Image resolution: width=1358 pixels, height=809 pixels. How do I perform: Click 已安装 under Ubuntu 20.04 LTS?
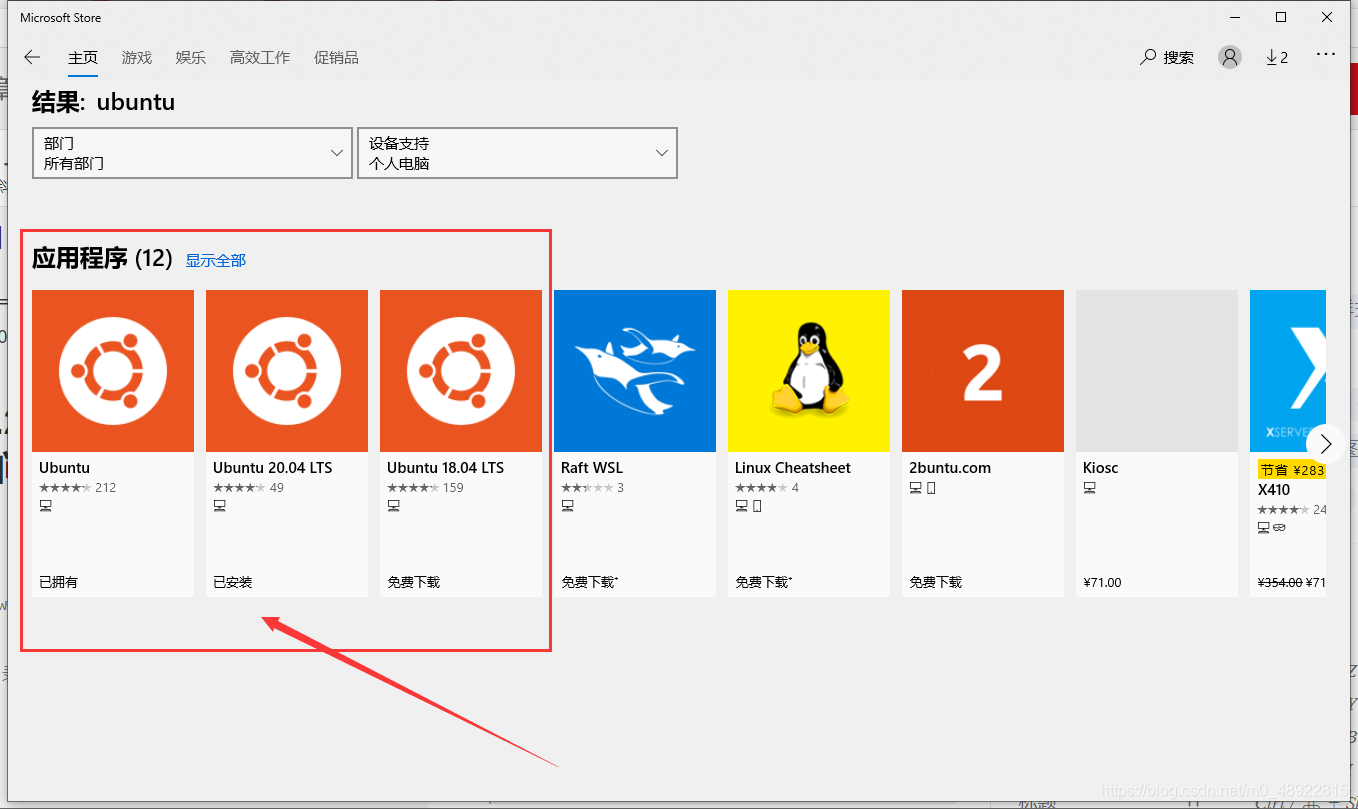(x=232, y=582)
